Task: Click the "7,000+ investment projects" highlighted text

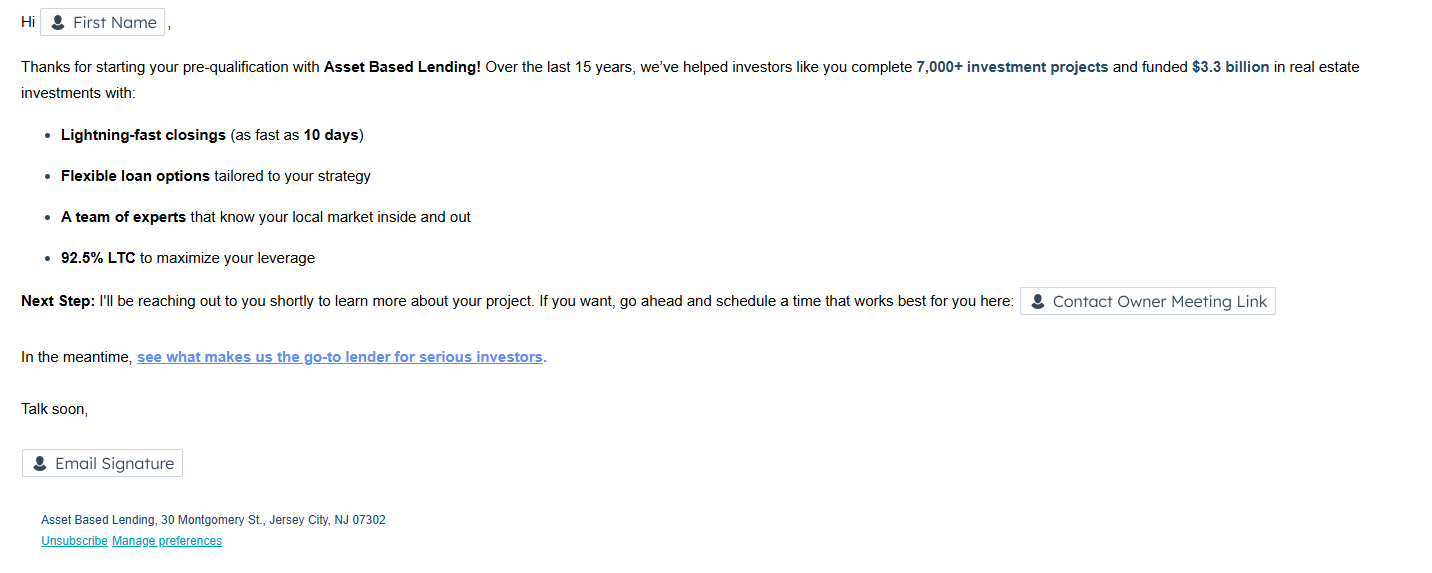Action: pos(1012,67)
